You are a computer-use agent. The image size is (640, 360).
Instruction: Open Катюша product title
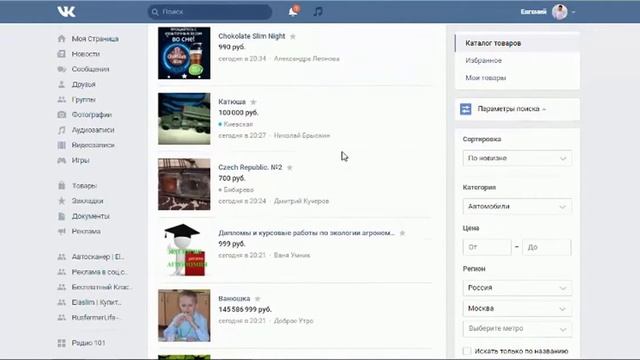coord(232,102)
